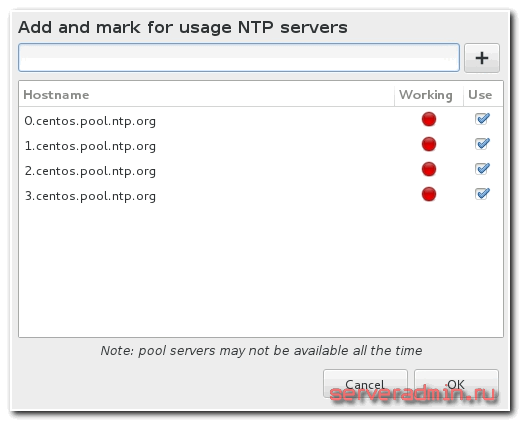521x422 pixels.
Task: Focus the NTP server hostname input field
Action: tap(239, 57)
